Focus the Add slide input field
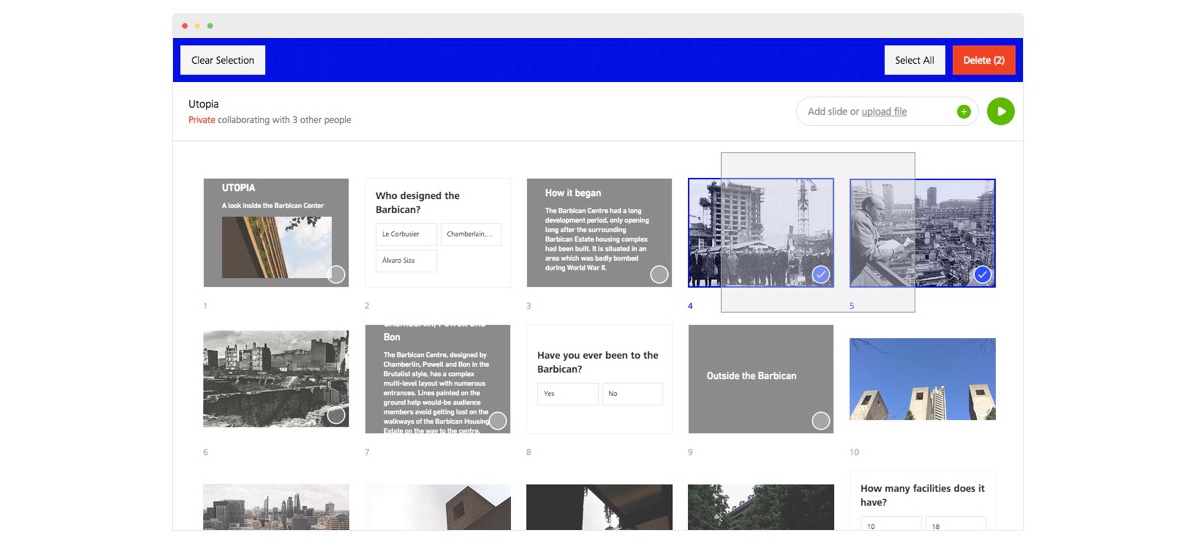The width and height of the screenshot is (1200, 550). (888, 112)
